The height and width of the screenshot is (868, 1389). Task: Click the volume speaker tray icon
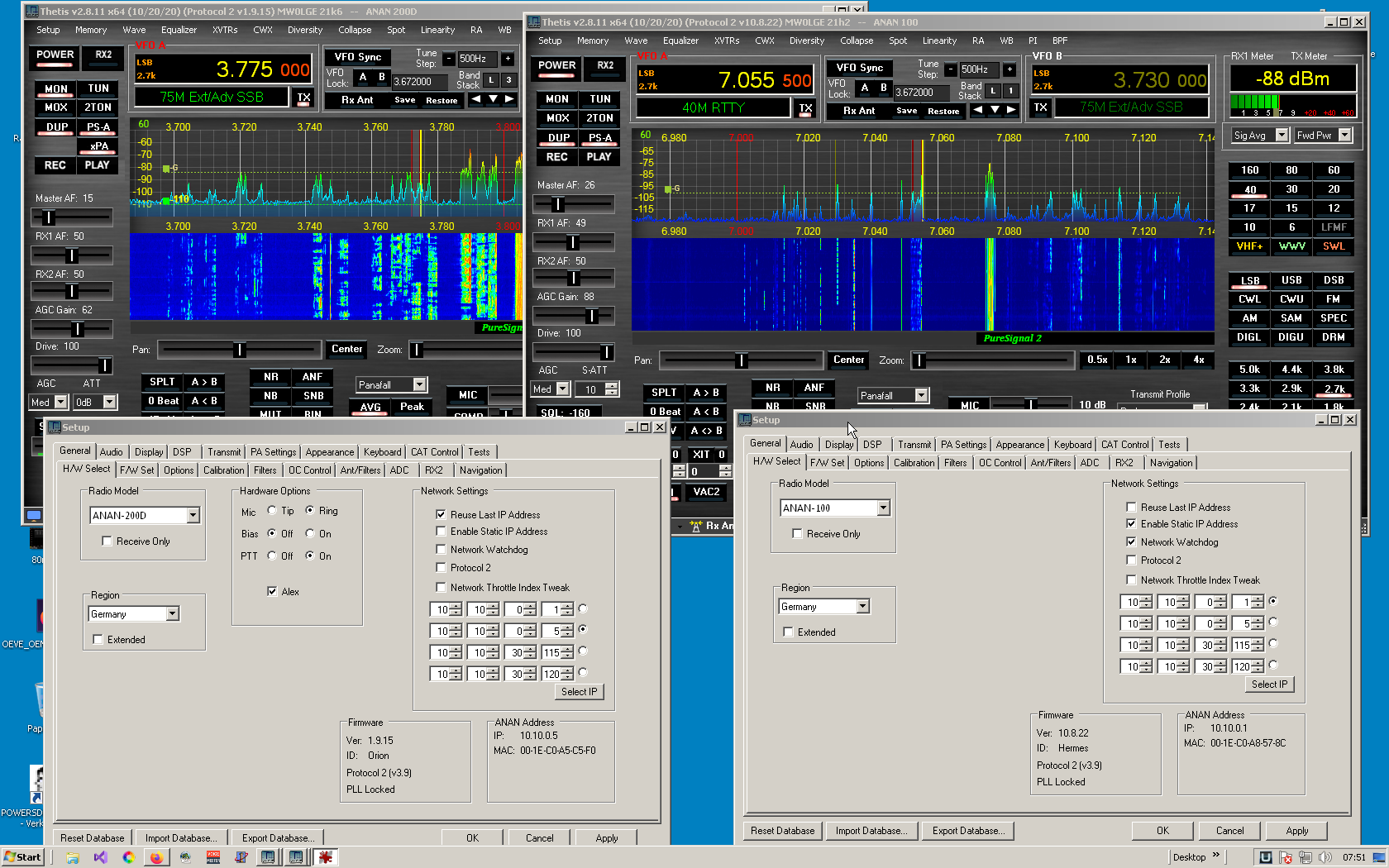(x=1325, y=857)
